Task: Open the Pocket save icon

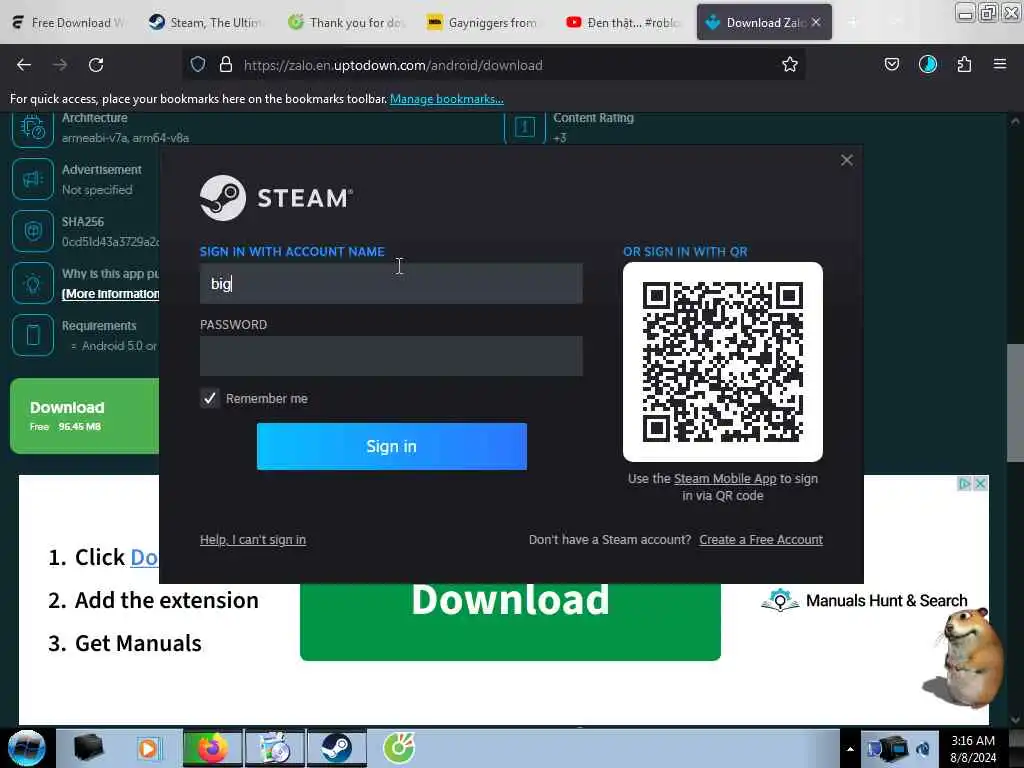Action: pos(891,65)
